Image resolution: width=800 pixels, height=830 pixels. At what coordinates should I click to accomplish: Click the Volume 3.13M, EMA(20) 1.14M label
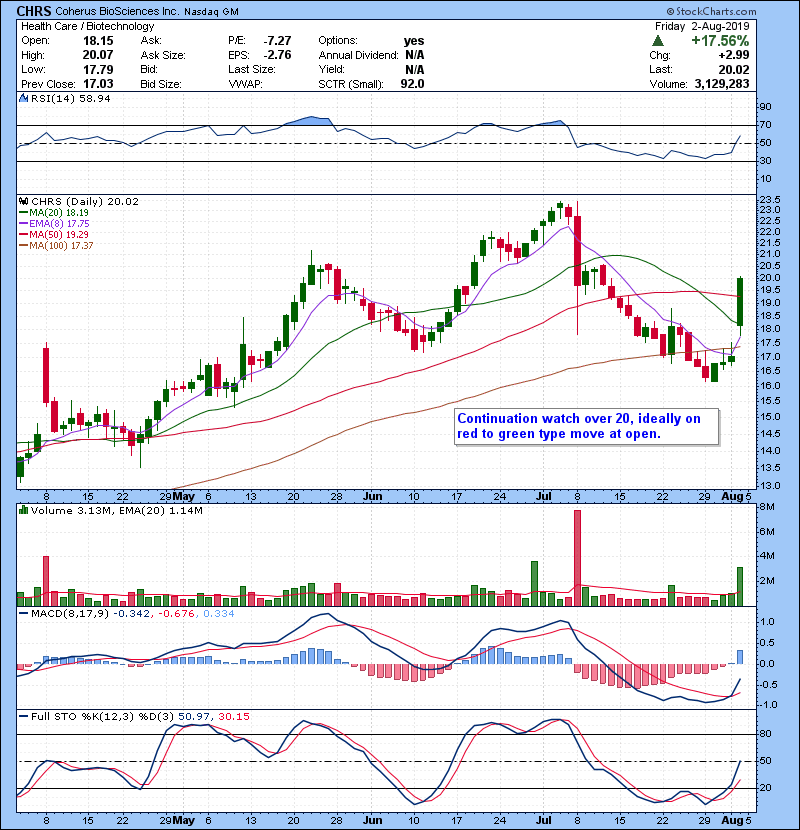click(117, 510)
